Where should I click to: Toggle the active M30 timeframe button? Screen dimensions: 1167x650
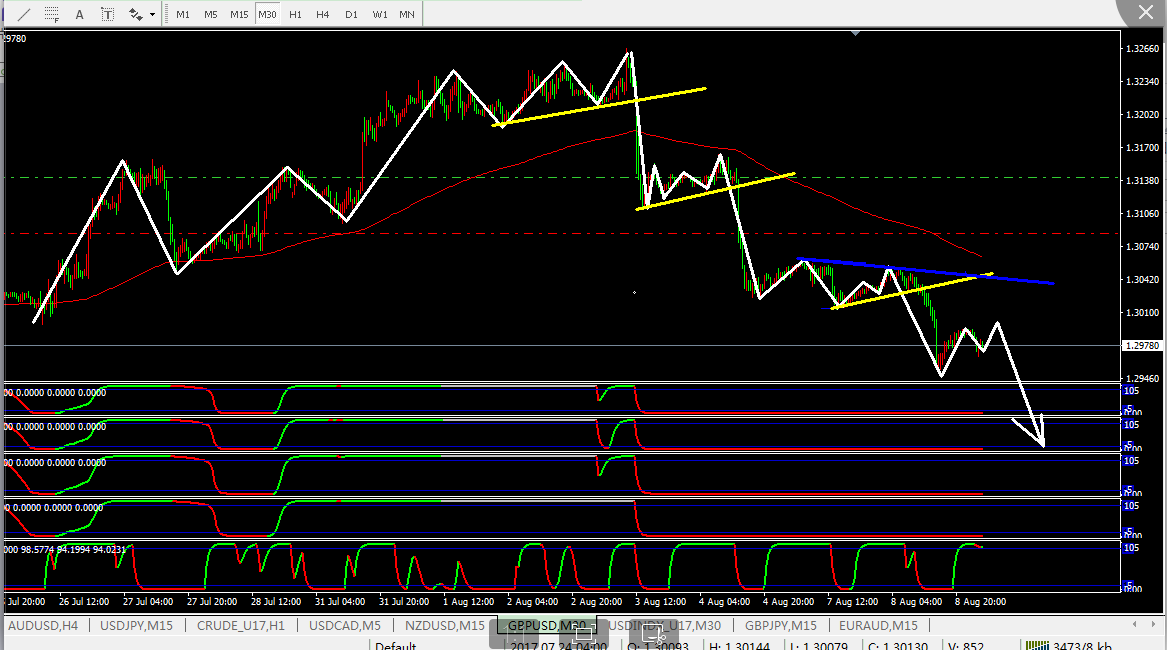[x=267, y=14]
